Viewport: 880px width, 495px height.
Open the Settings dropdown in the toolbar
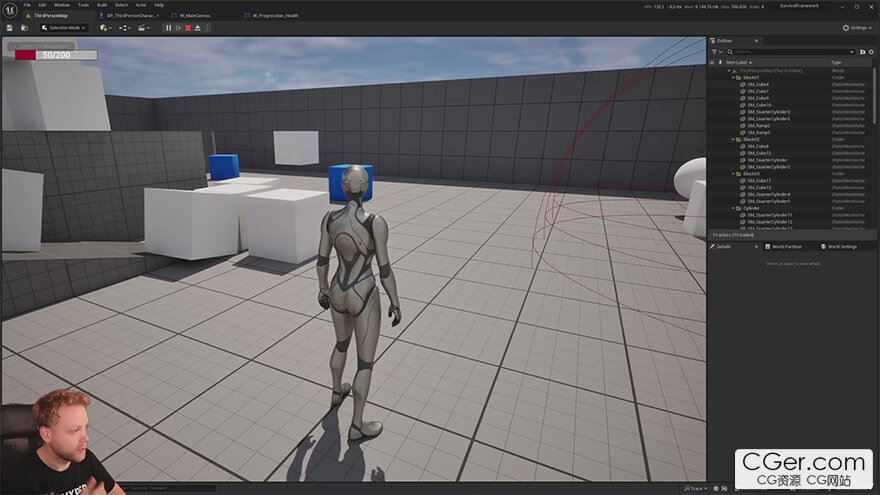[x=857, y=28]
